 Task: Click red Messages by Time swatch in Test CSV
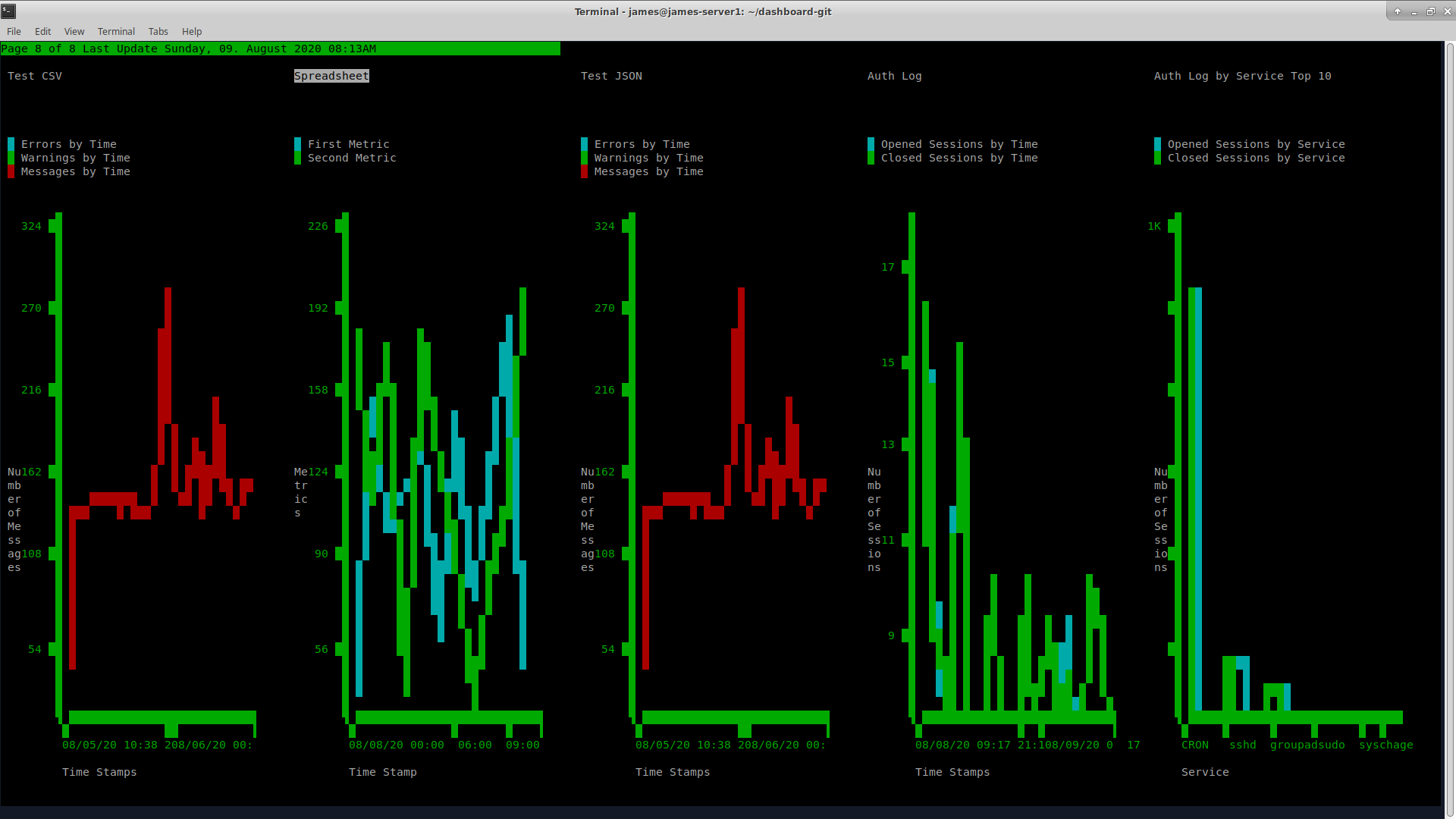point(11,171)
